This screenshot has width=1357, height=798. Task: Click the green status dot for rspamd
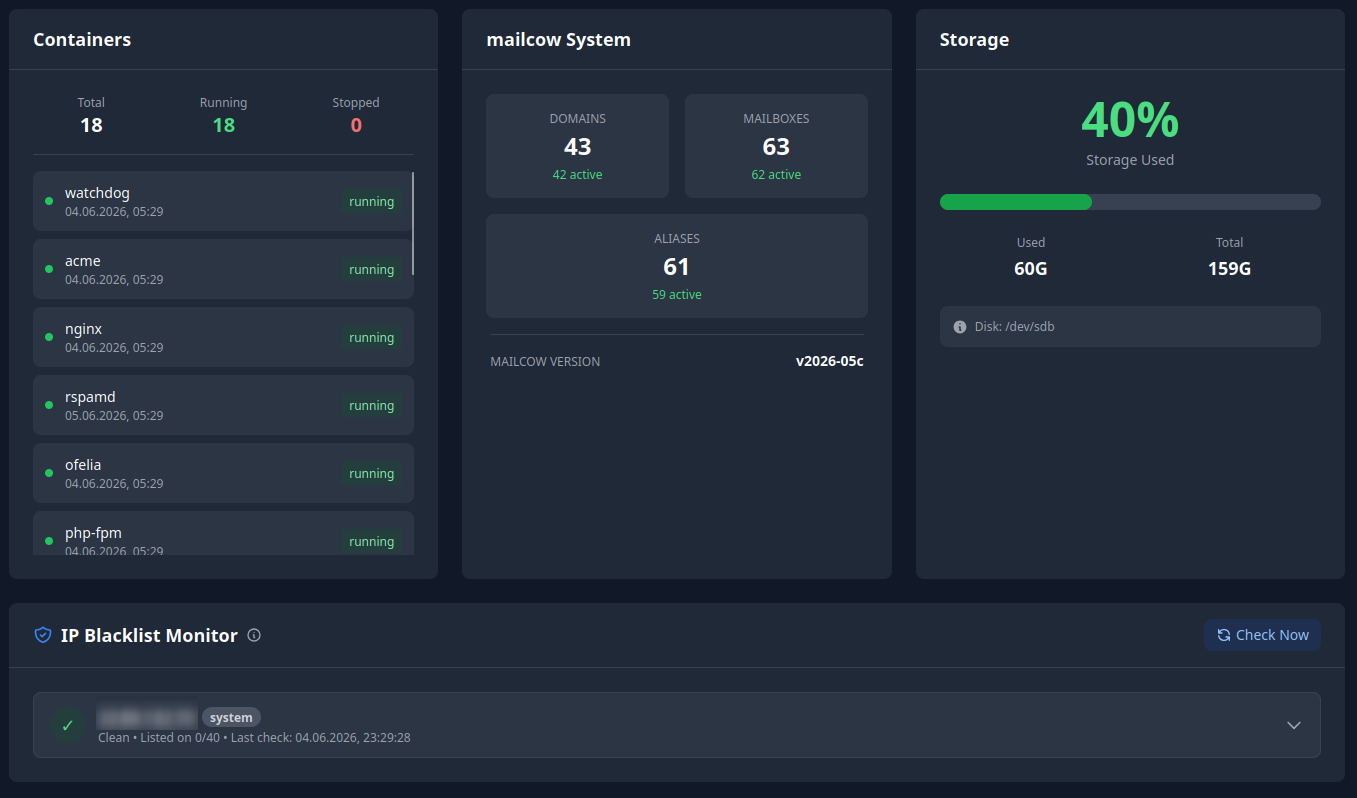(x=49, y=405)
